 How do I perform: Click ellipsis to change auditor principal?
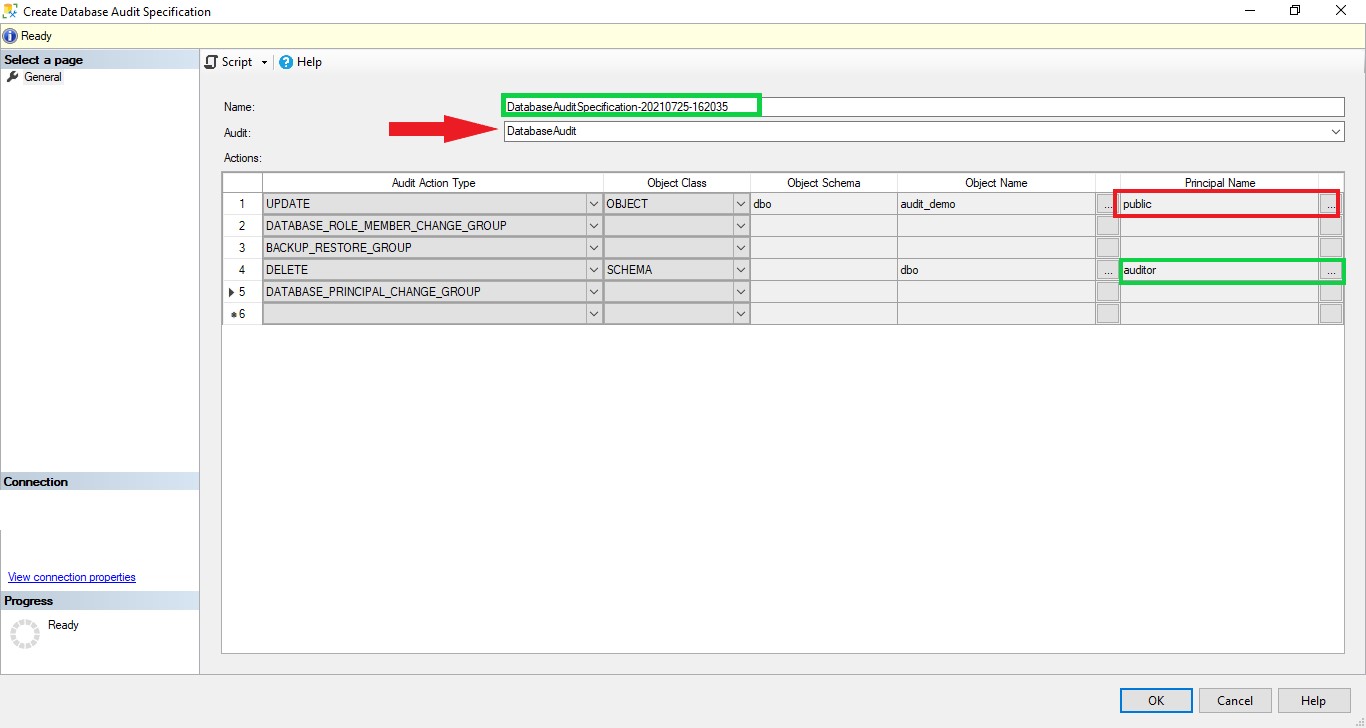click(1332, 269)
